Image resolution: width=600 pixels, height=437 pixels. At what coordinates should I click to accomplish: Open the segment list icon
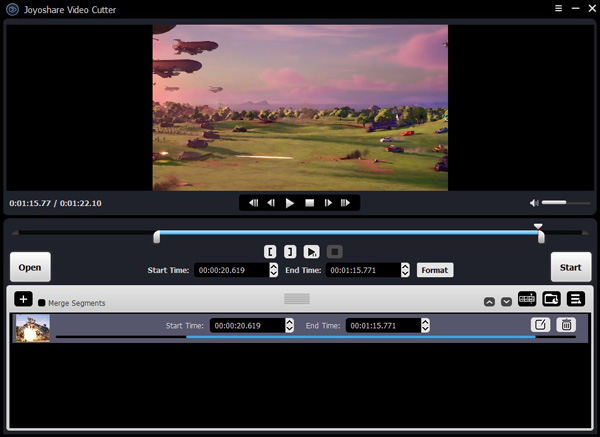pos(576,299)
